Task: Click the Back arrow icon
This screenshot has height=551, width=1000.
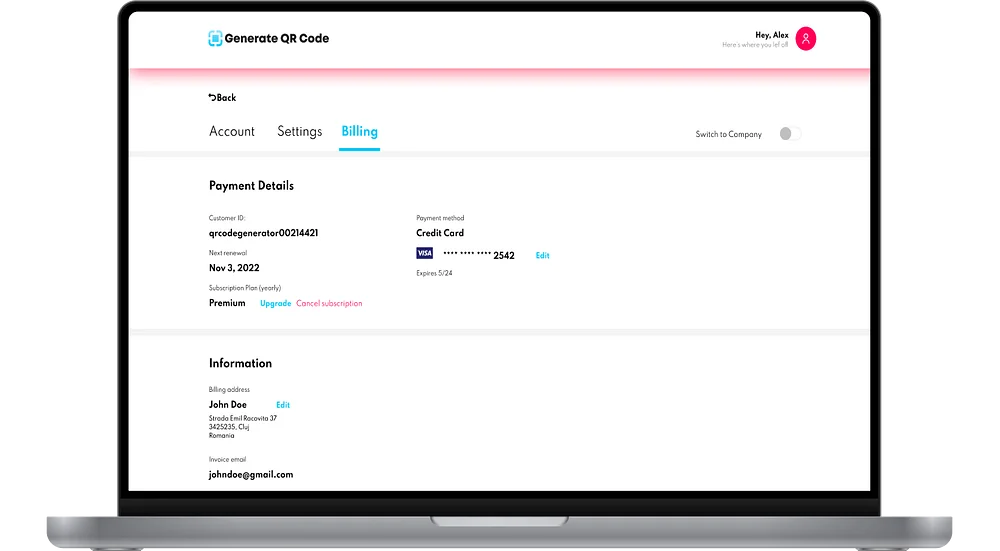Action: point(212,98)
